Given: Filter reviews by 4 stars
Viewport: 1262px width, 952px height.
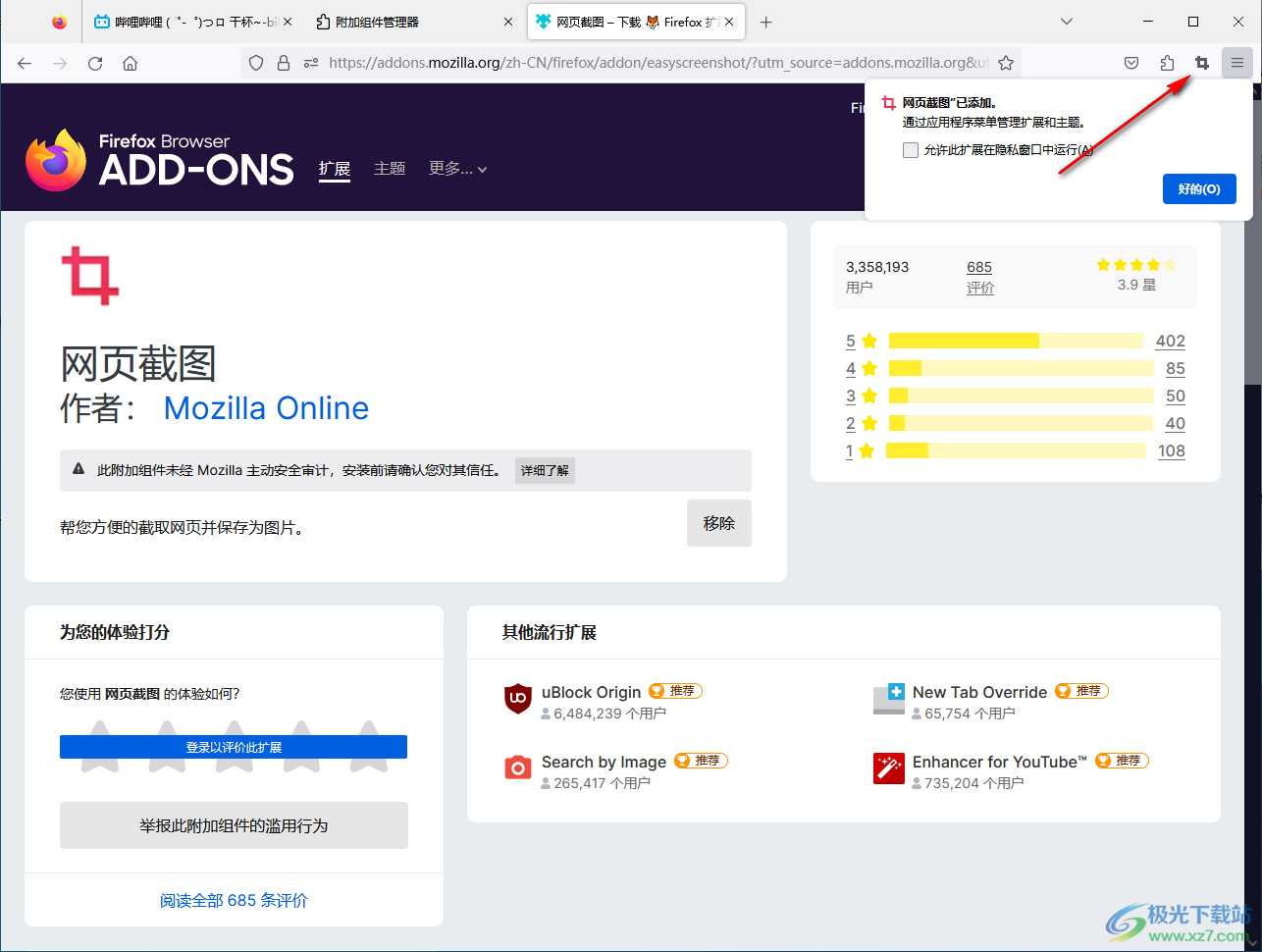Looking at the screenshot, I should (x=861, y=368).
